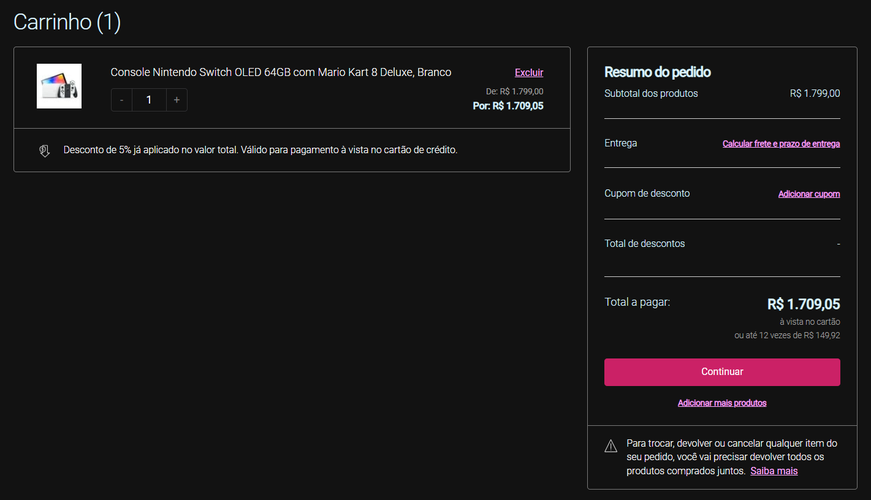The height and width of the screenshot is (500, 871).
Task: Click the Subtotal dos produtos value
Action: click(815, 93)
